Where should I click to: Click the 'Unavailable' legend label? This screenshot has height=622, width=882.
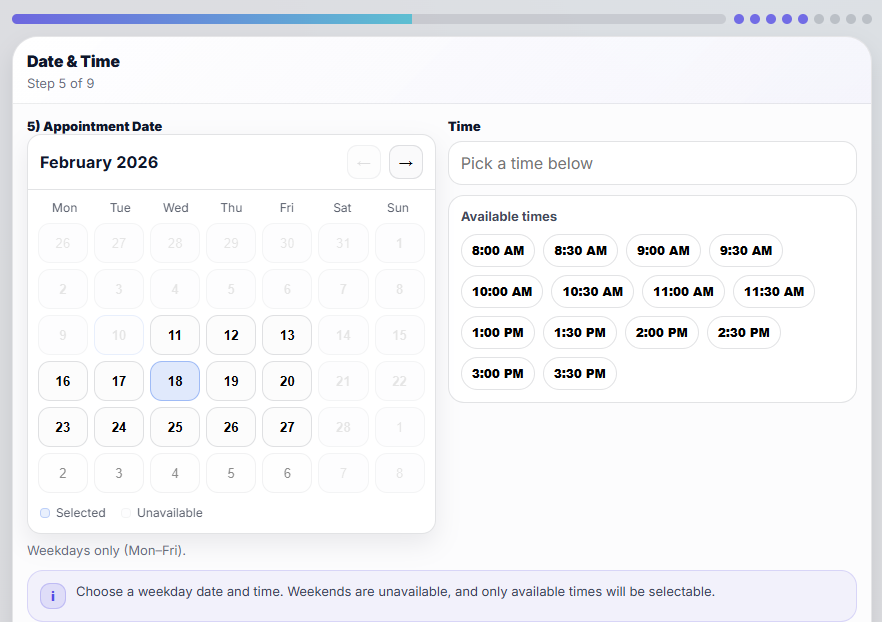169,513
